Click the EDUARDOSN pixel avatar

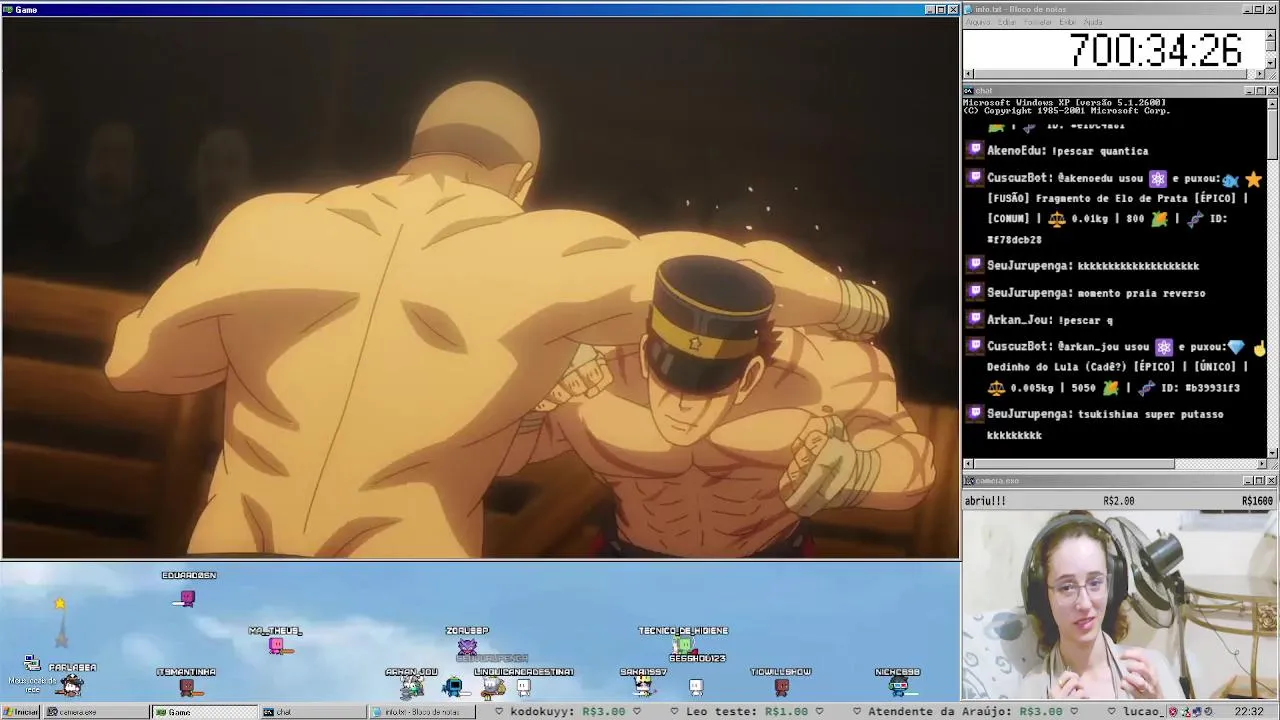[x=186, y=598]
